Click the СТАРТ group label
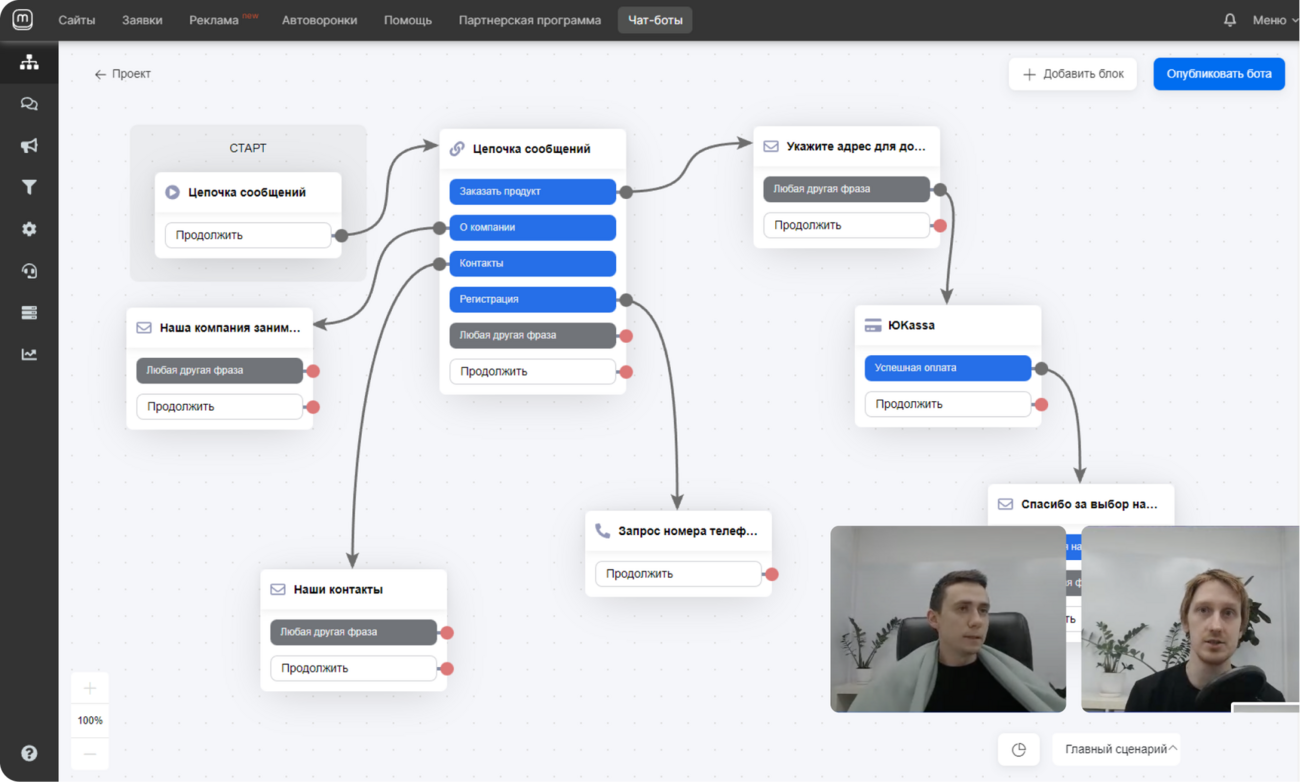The height and width of the screenshot is (782, 1300). tap(248, 148)
